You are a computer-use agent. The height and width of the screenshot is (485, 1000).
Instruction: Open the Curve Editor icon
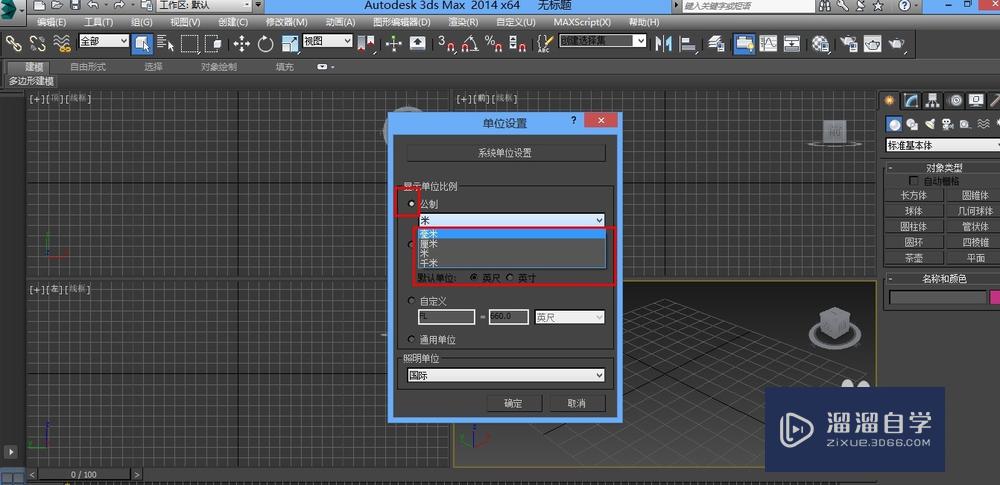(768, 43)
